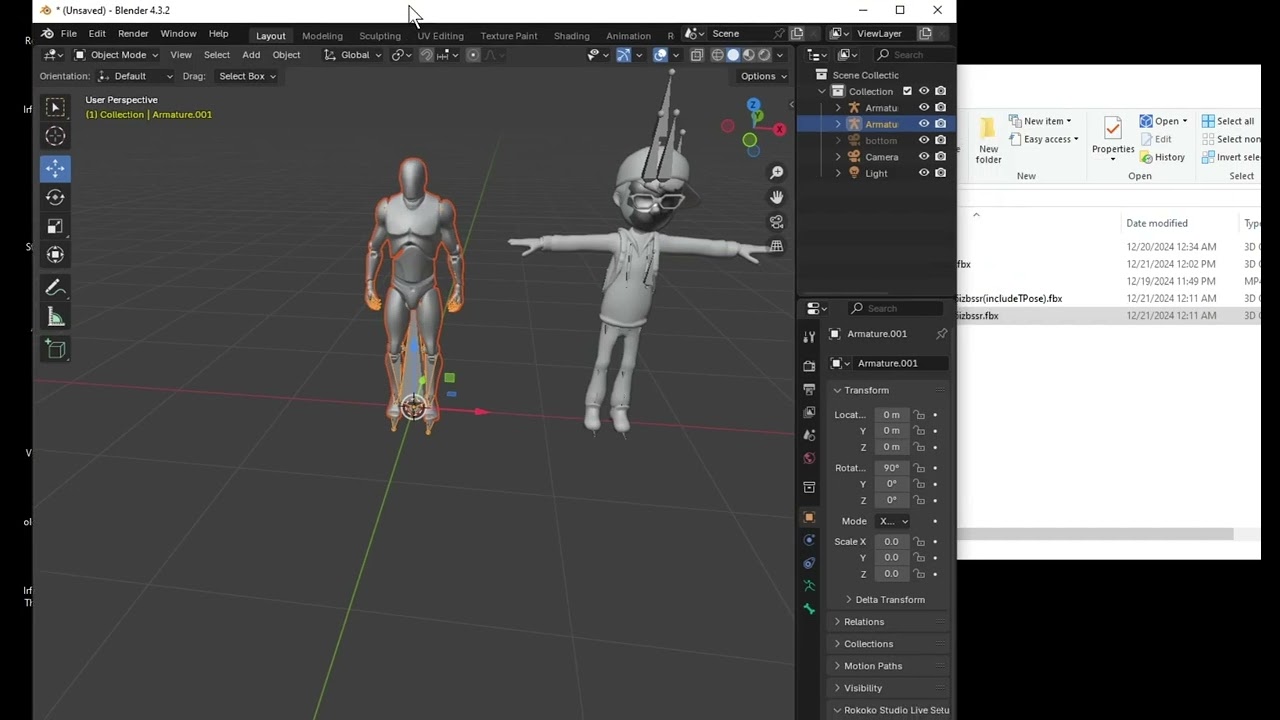
Task: Open the Object Mode dropdown
Action: (116, 55)
